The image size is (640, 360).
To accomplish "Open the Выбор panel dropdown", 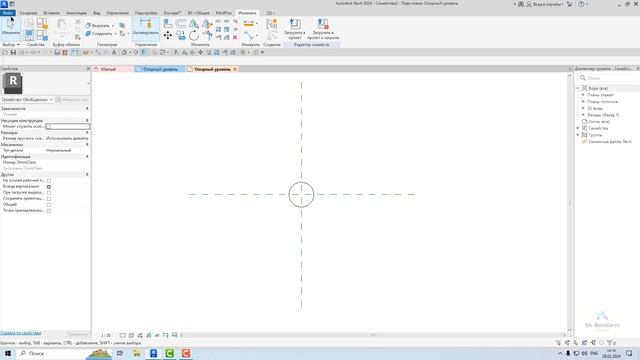I will (x=11, y=44).
